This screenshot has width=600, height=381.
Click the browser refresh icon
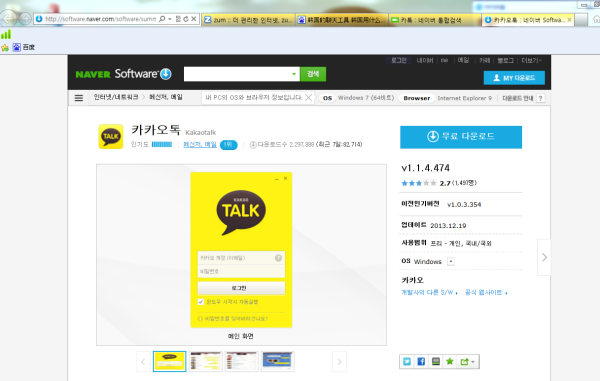click(x=186, y=19)
